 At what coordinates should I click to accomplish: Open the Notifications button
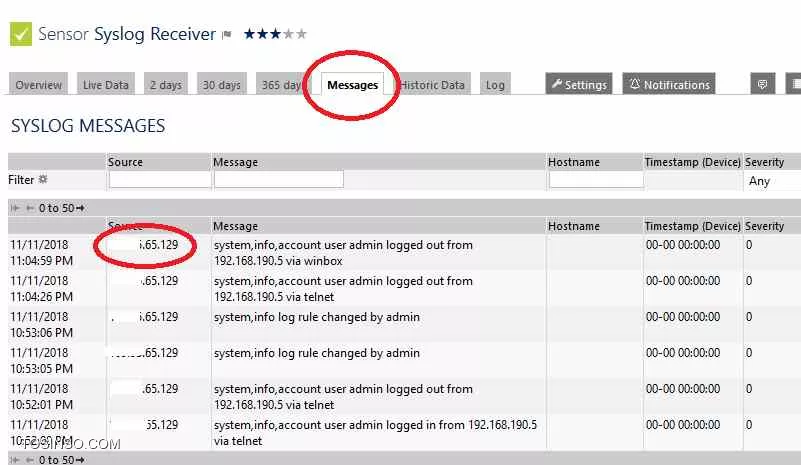click(x=669, y=84)
